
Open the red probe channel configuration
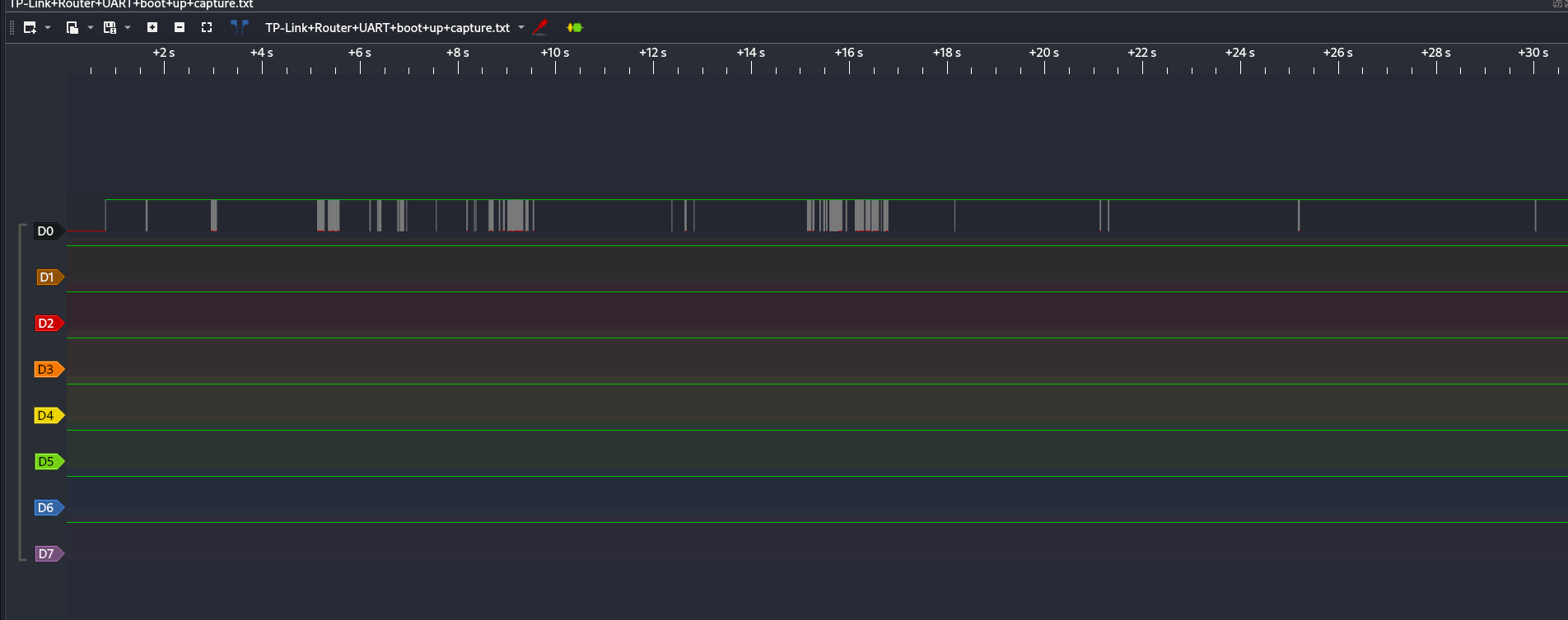[x=540, y=27]
